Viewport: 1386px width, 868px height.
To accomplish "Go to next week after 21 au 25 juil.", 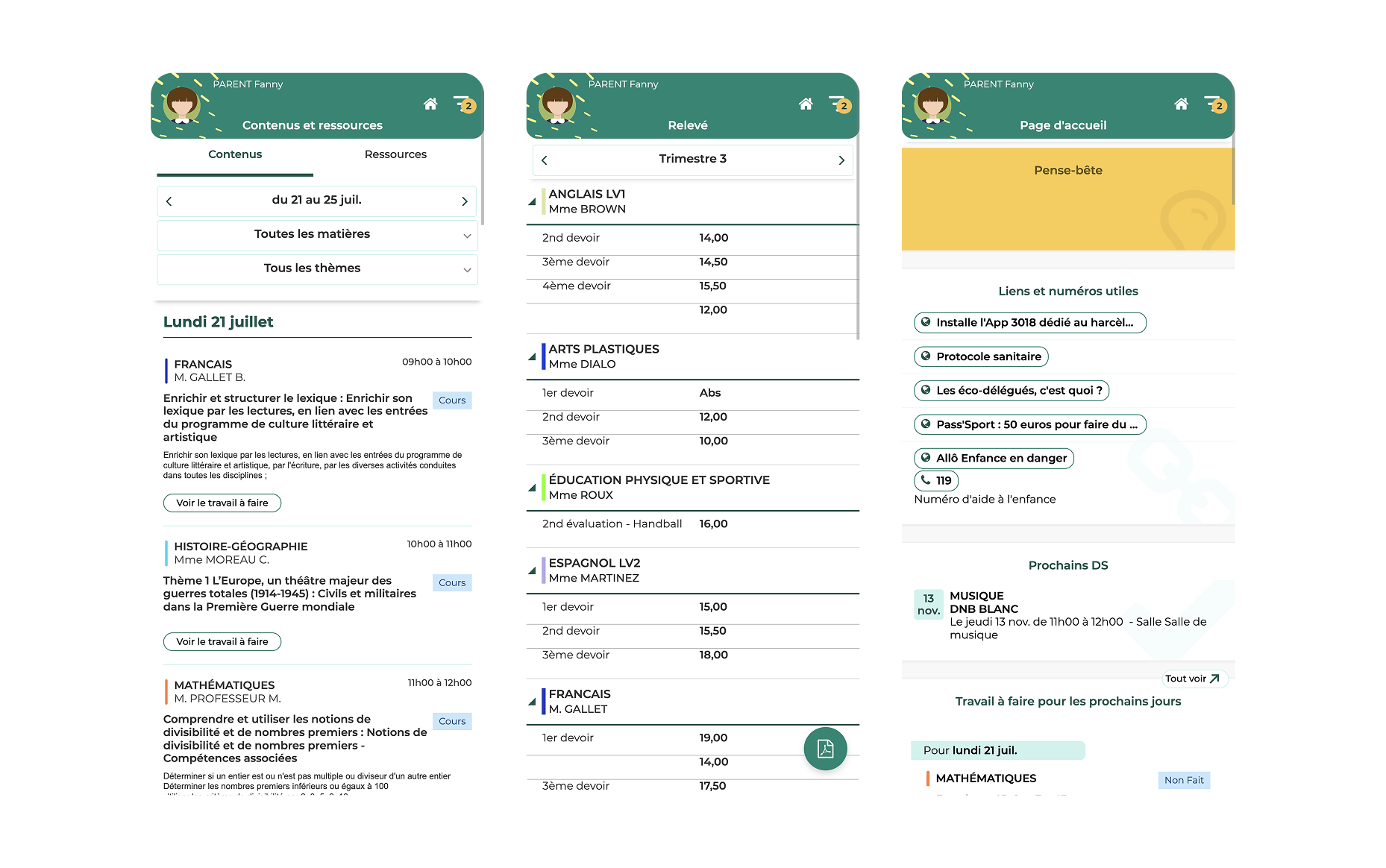I will pos(464,201).
